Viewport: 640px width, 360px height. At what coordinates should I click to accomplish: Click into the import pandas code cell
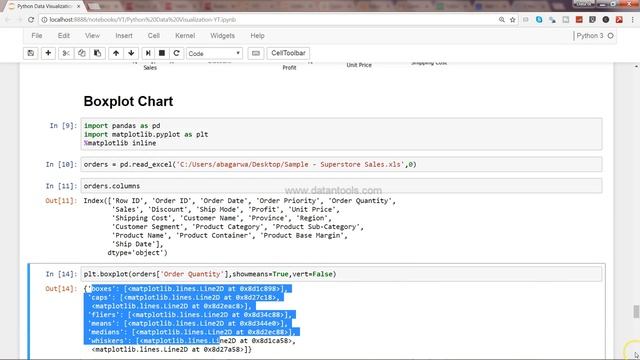pyautogui.click(x=341, y=134)
